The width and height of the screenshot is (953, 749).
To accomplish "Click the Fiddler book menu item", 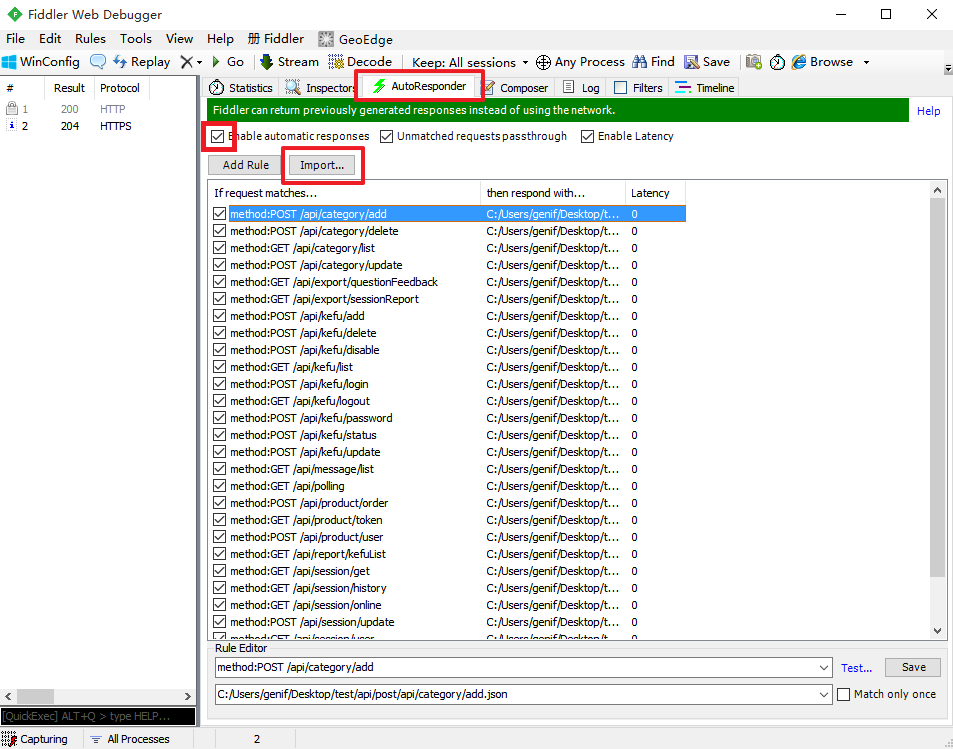I will click(x=276, y=39).
